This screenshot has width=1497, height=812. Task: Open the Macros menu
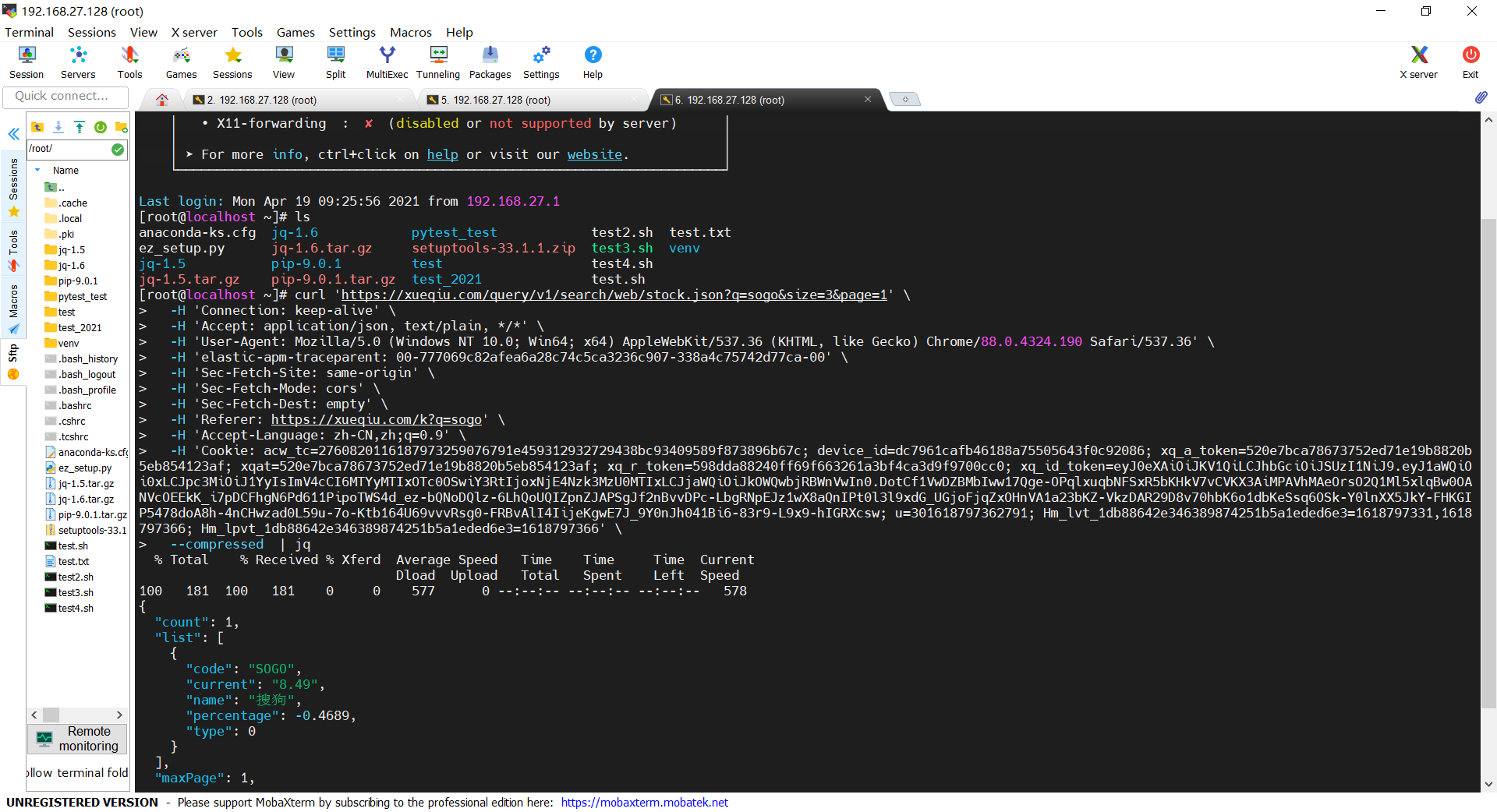411,32
